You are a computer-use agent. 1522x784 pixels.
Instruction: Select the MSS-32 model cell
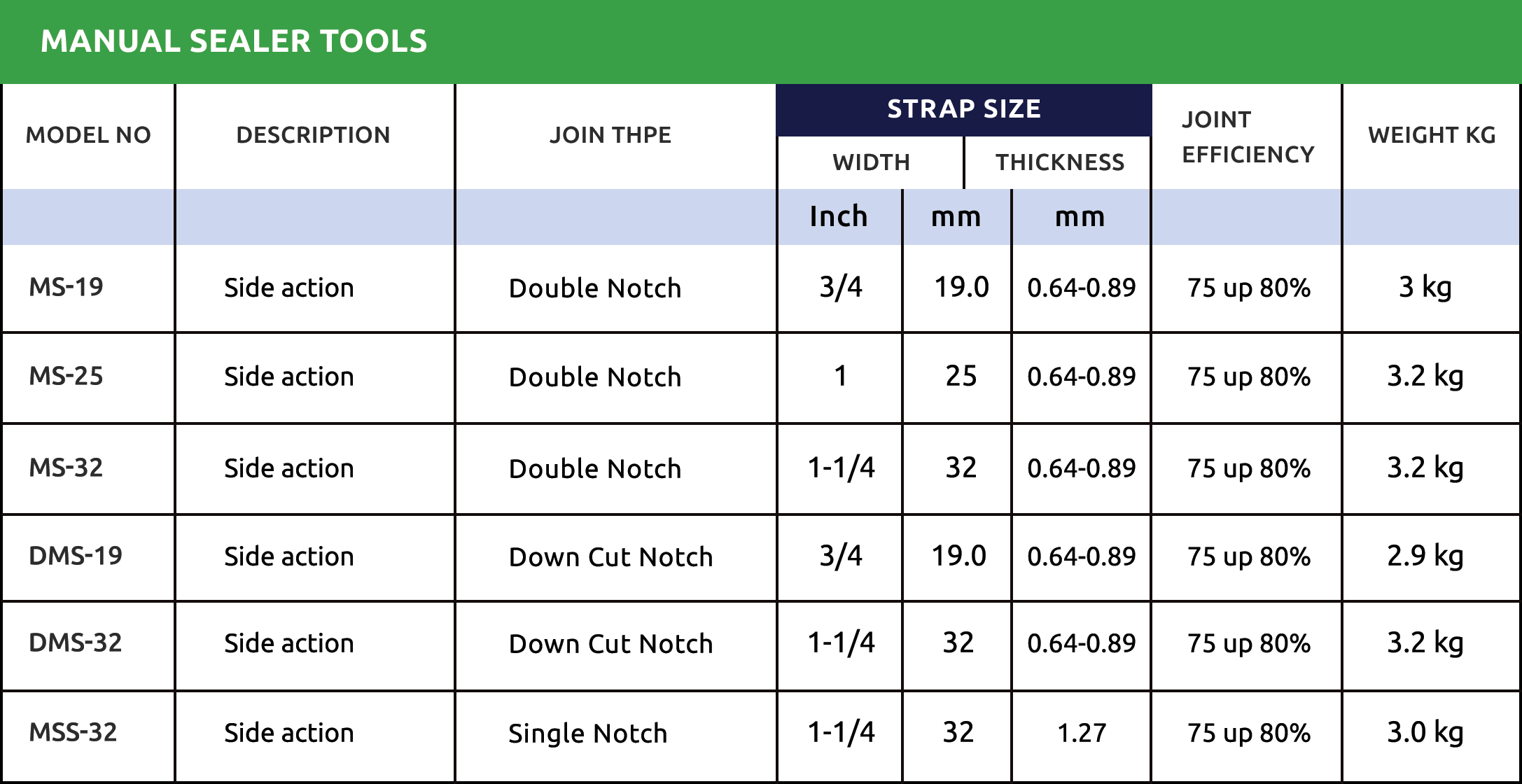point(73,732)
